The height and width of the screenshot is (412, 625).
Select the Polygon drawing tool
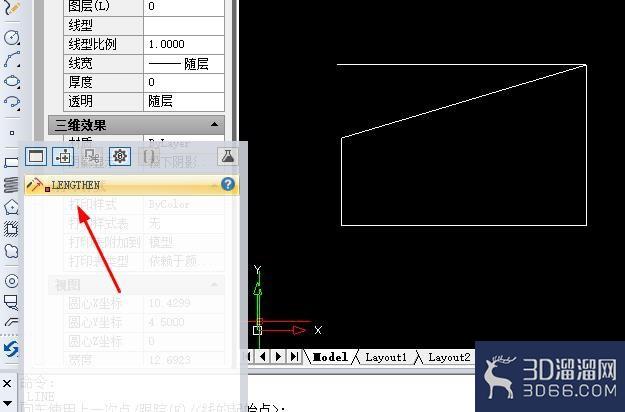pos(11,207)
